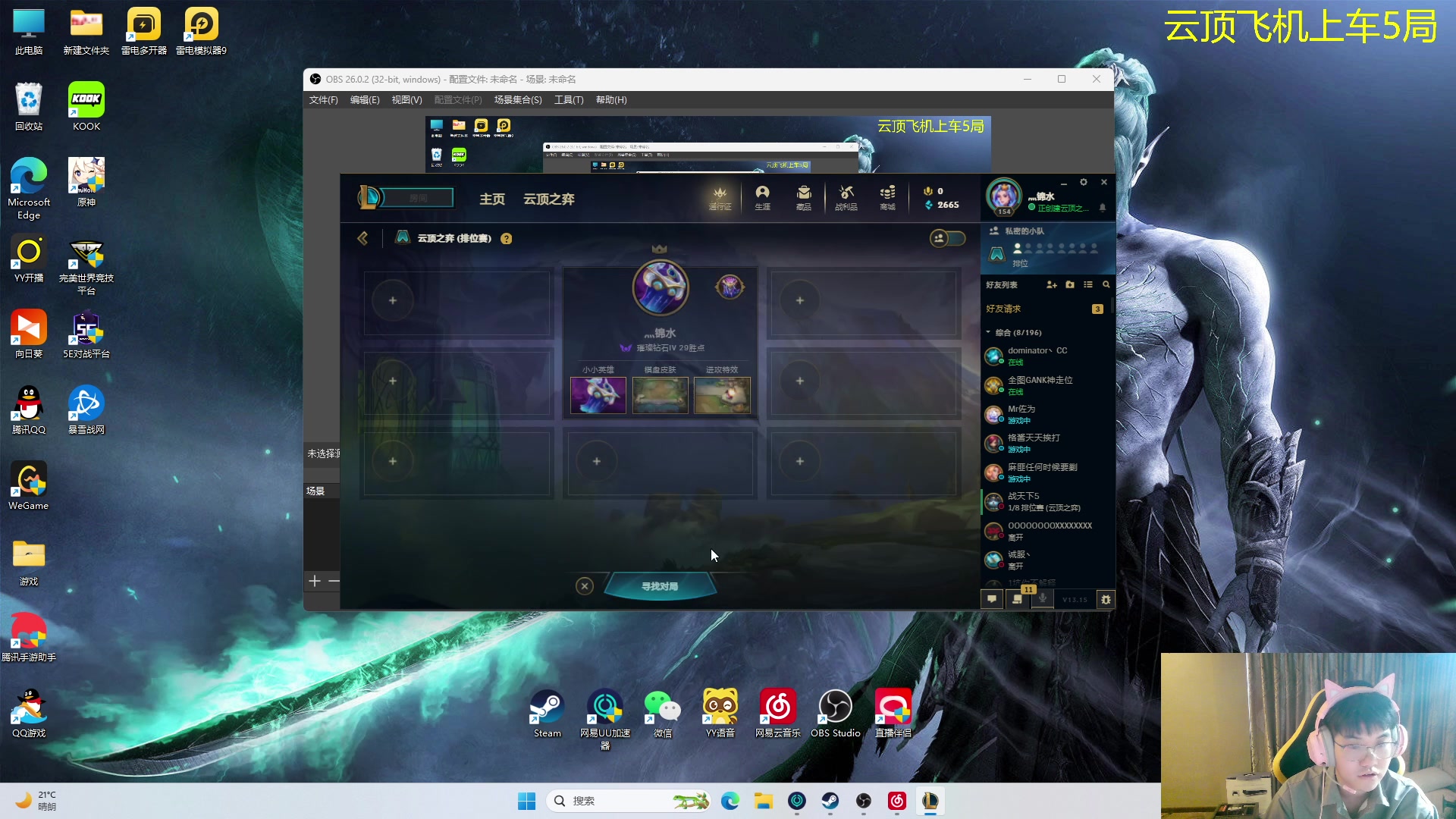Screen dimensions: 1456x819
Task: Toggle the microphone mute button
Action: pyautogui.click(x=1043, y=599)
